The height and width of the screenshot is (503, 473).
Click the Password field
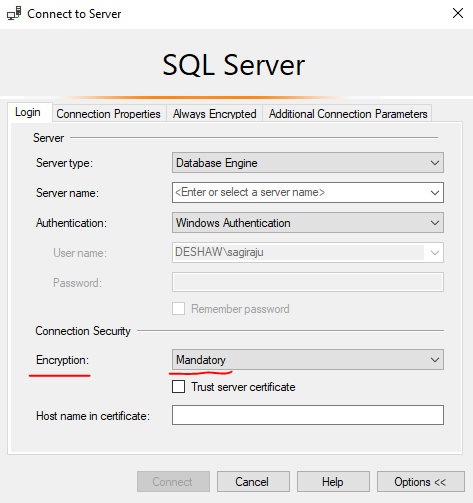(308, 282)
